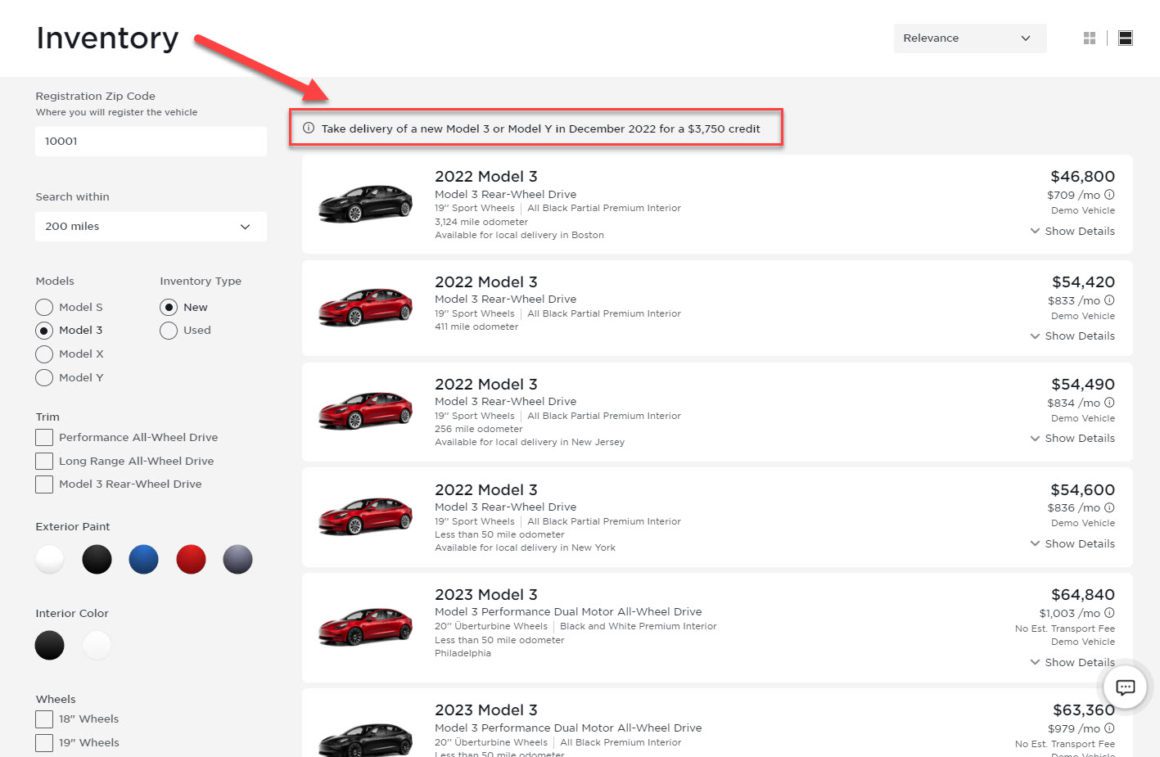The image size is (1160, 757).
Task: Show Details for $54,490 Model 3
Action: click(1072, 438)
